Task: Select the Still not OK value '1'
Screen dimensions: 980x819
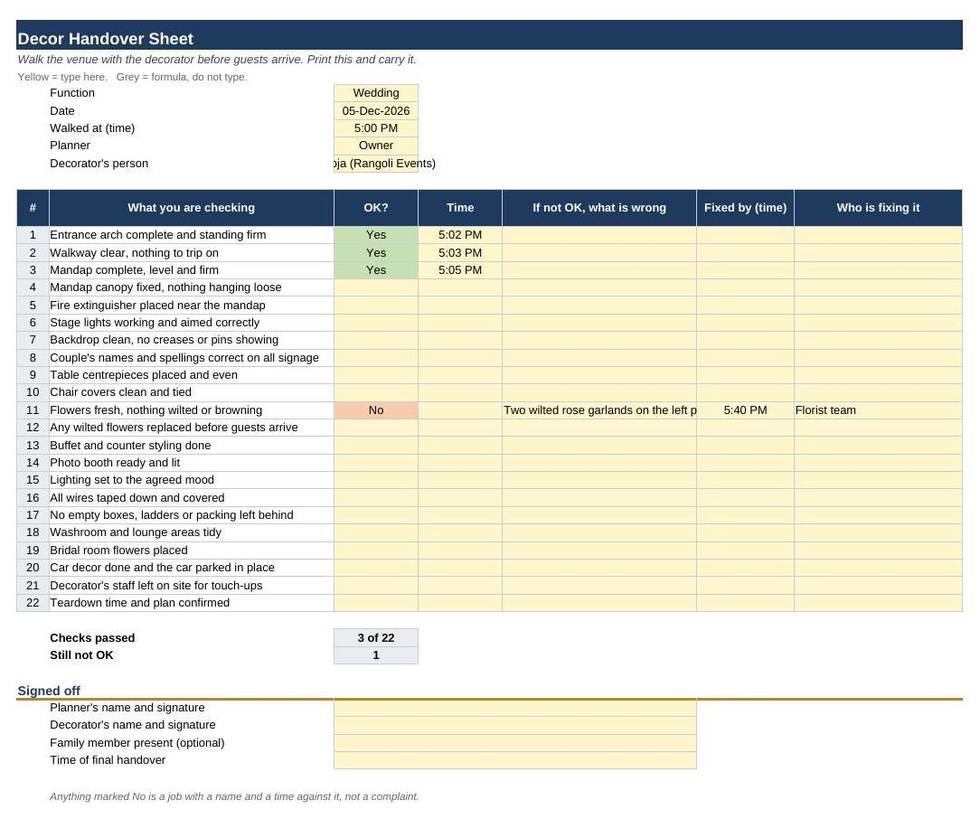Action: click(376, 655)
